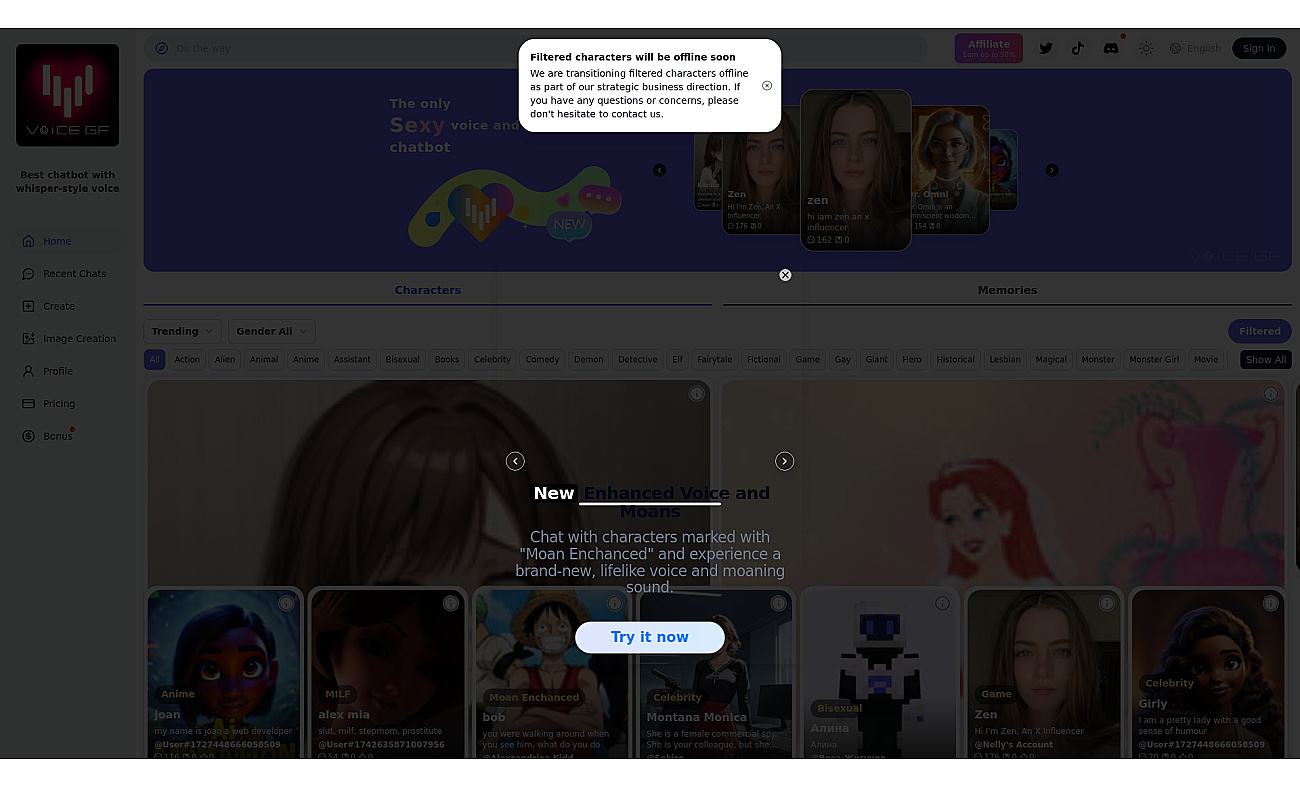Click the @Nelly's Account creator link

(1014, 744)
